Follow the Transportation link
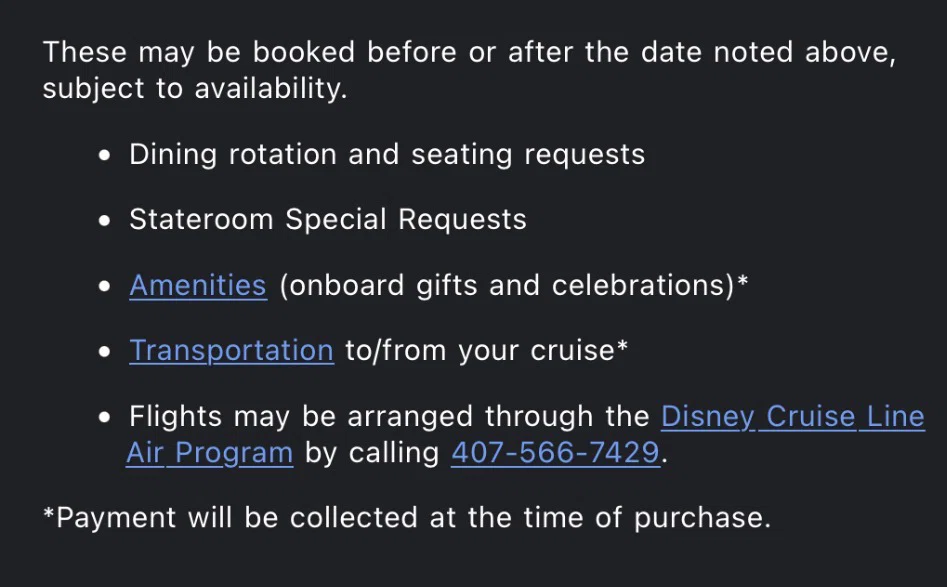The image size is (947, 587). tap(231, 350)
